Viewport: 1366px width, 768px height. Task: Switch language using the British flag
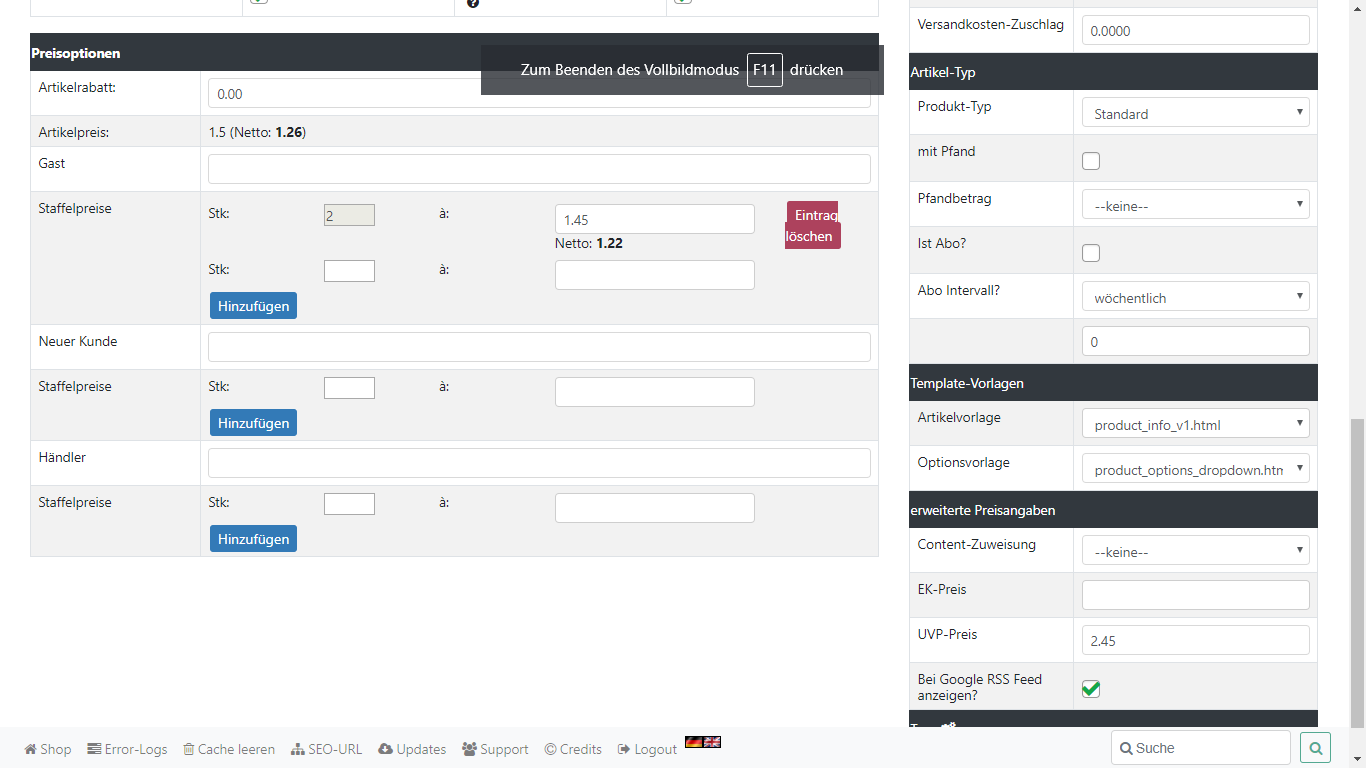coord(712,742)
